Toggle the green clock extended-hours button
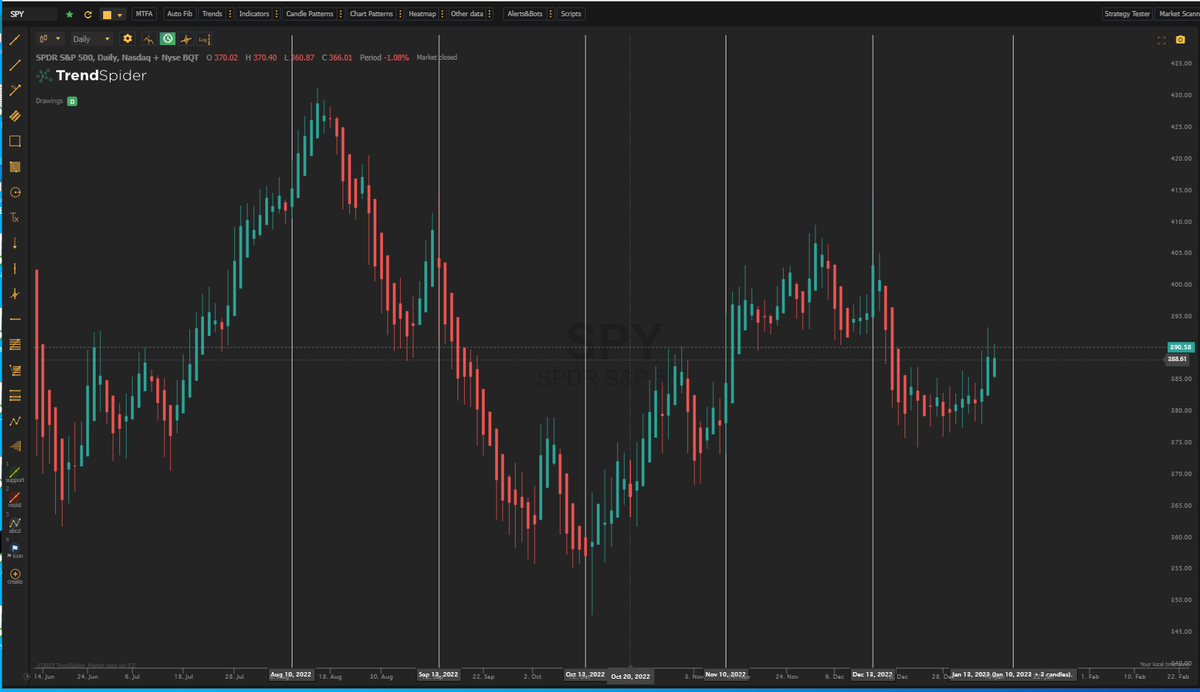The height and width of the screenshot is (692, 1200). (167, 38)
